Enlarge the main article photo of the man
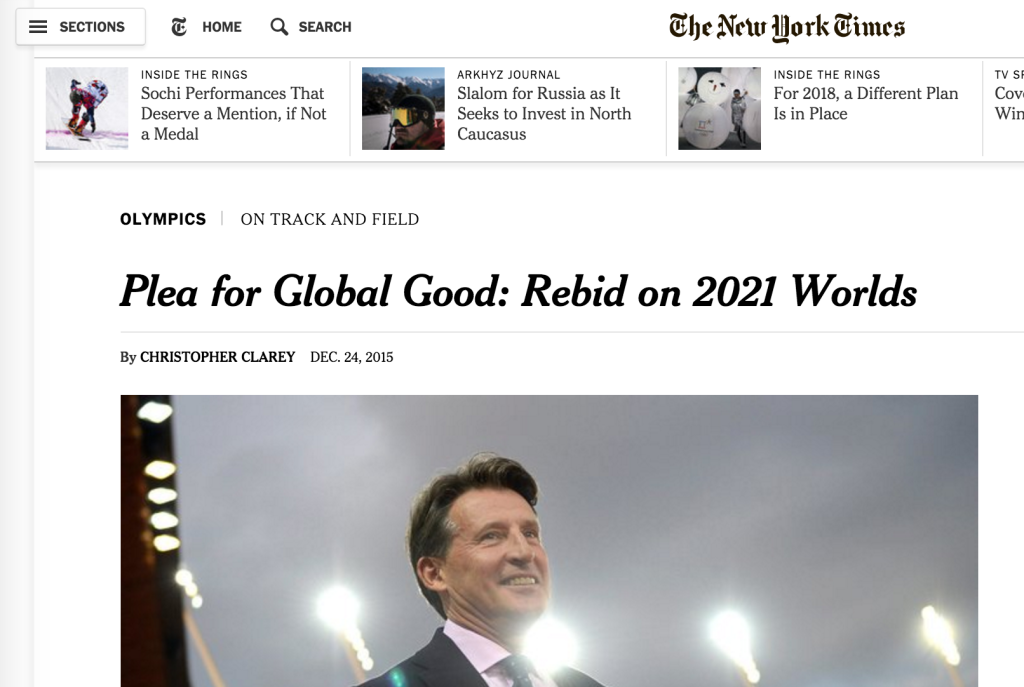Image resolution: width=1024 pixels, height=687 pixels. (x=549, y=541)
